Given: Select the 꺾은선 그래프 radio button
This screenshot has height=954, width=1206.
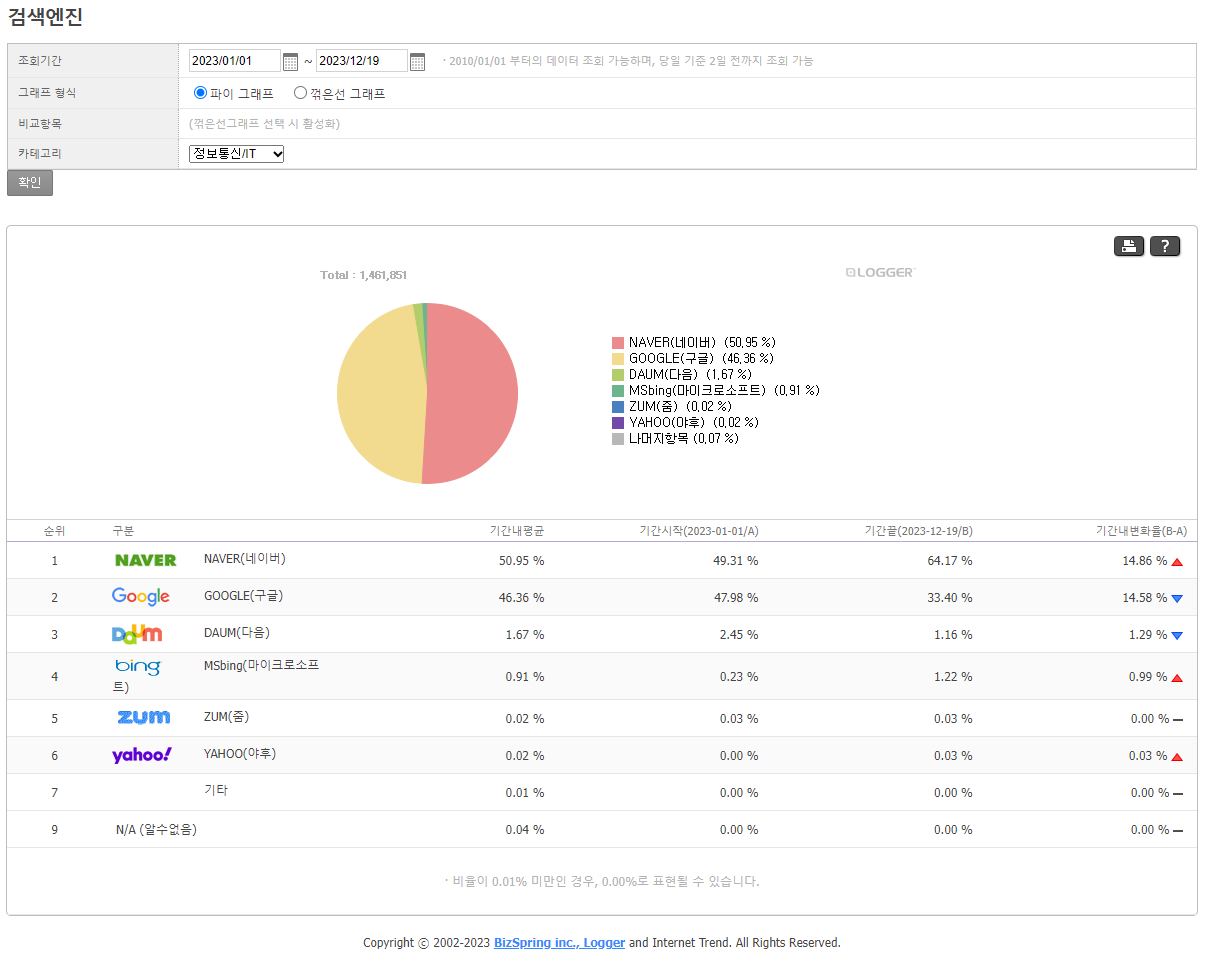Looking at the screenshot, I should 300,93.
